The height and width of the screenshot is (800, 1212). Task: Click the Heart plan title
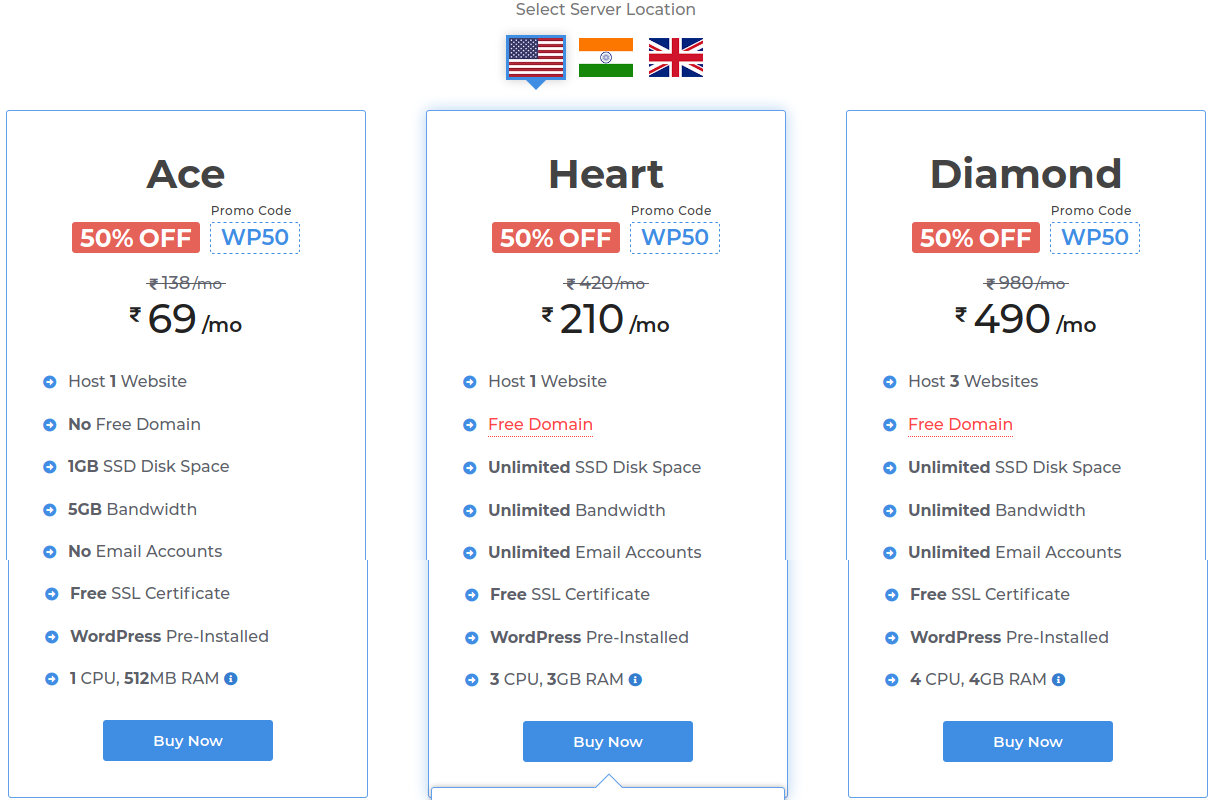[606, 175]
